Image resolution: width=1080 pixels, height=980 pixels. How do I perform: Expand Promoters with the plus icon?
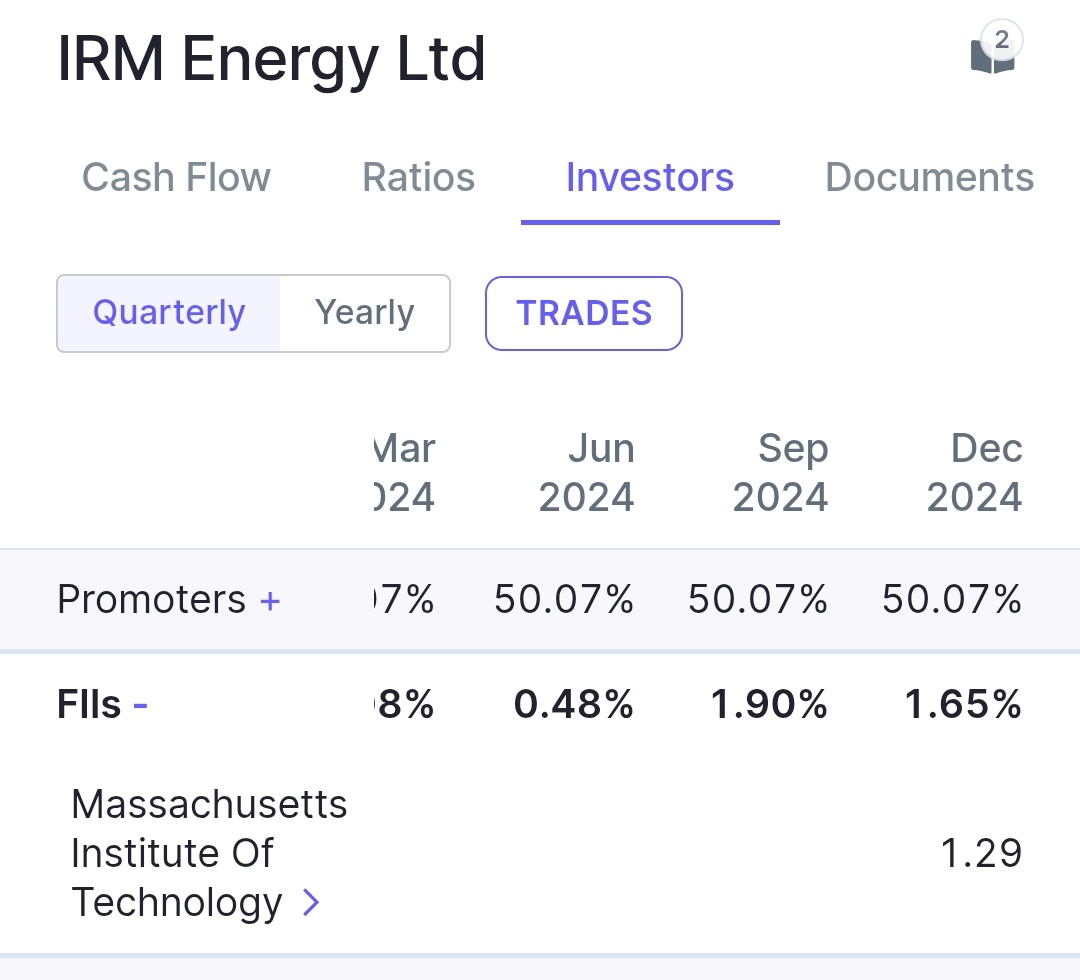(270, 601)
